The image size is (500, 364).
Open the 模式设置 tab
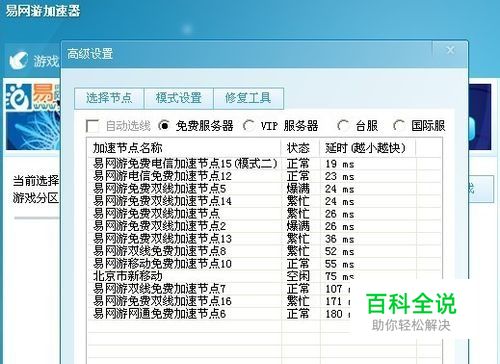click(179, 98)
